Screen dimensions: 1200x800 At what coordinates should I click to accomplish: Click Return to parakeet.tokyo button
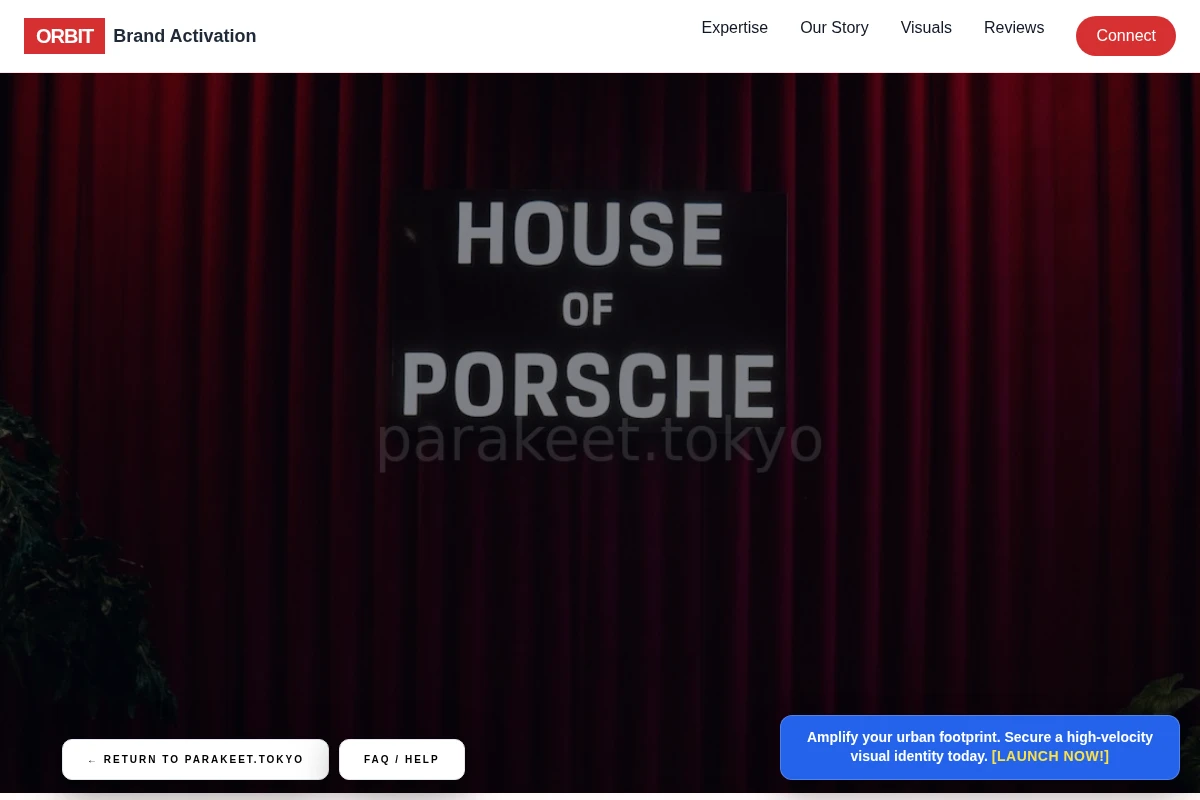point(195,759)
